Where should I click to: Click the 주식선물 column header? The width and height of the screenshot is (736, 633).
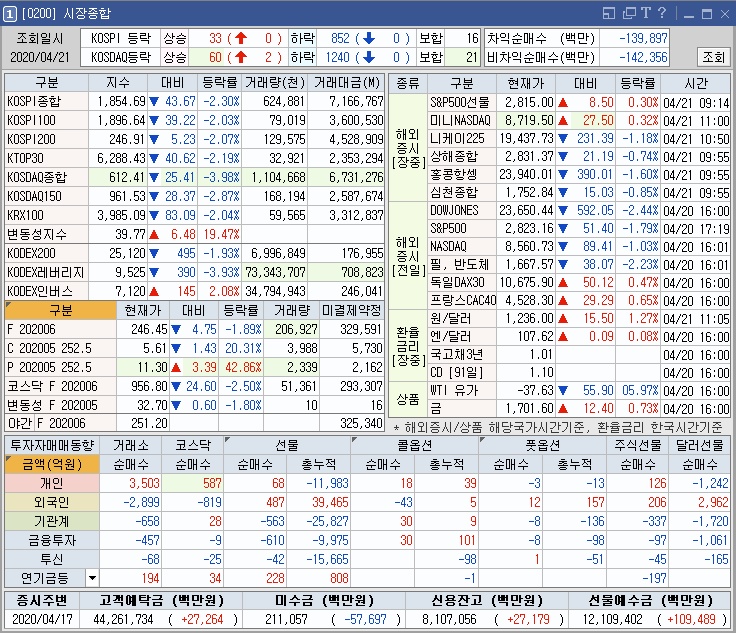click(637, 445)
